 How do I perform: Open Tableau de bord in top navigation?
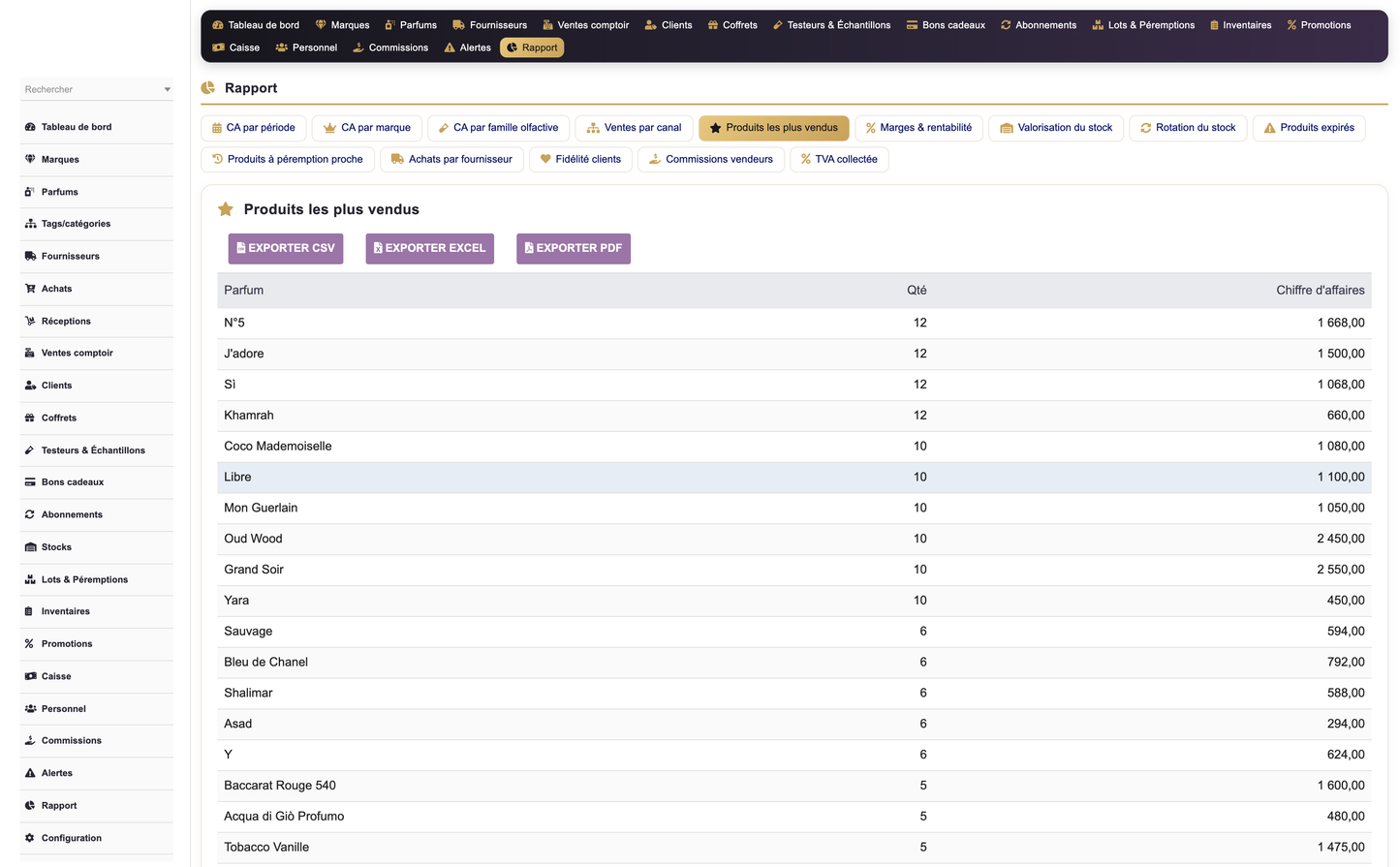[x=256, y=25]
